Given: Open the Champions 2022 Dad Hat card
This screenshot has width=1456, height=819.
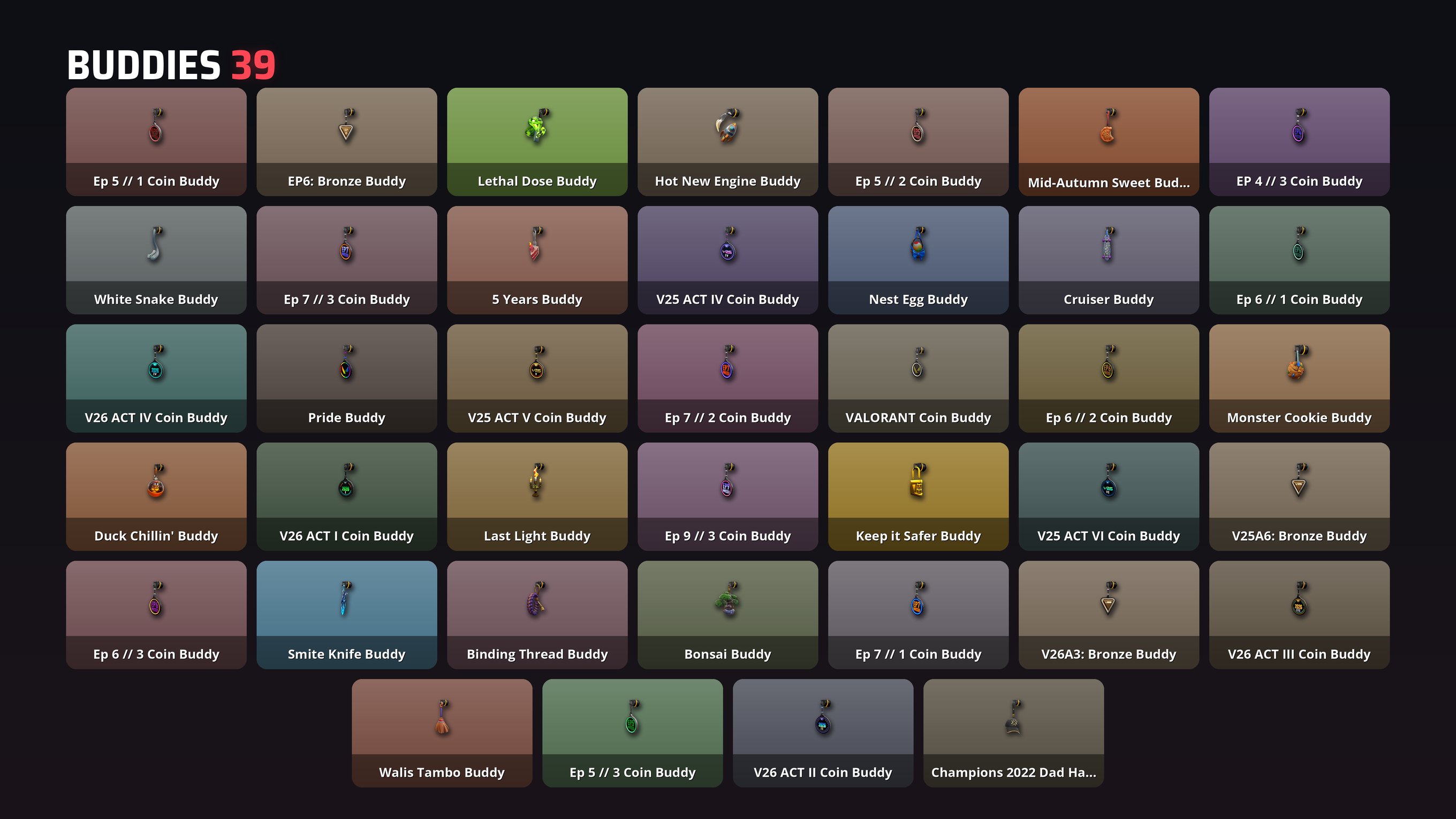Looking at the screenshot, I should (x=1013, y=733).
